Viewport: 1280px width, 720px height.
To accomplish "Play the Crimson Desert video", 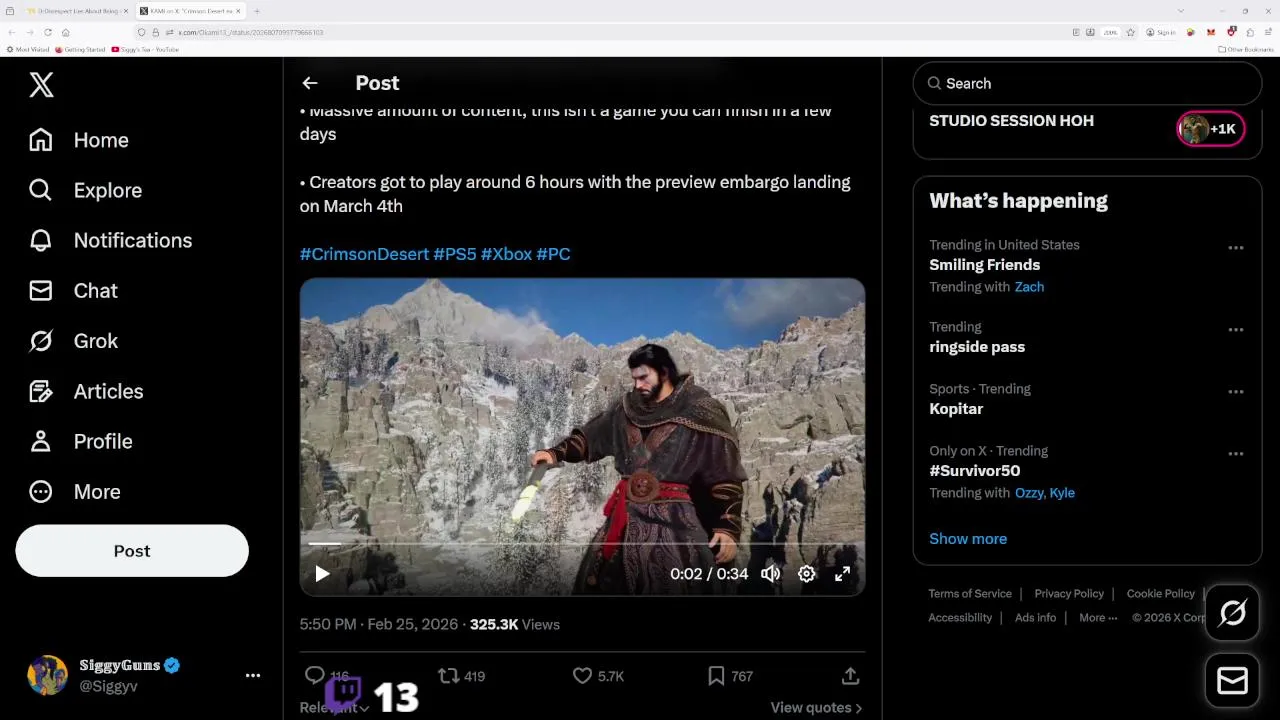I will pos(322,574).
